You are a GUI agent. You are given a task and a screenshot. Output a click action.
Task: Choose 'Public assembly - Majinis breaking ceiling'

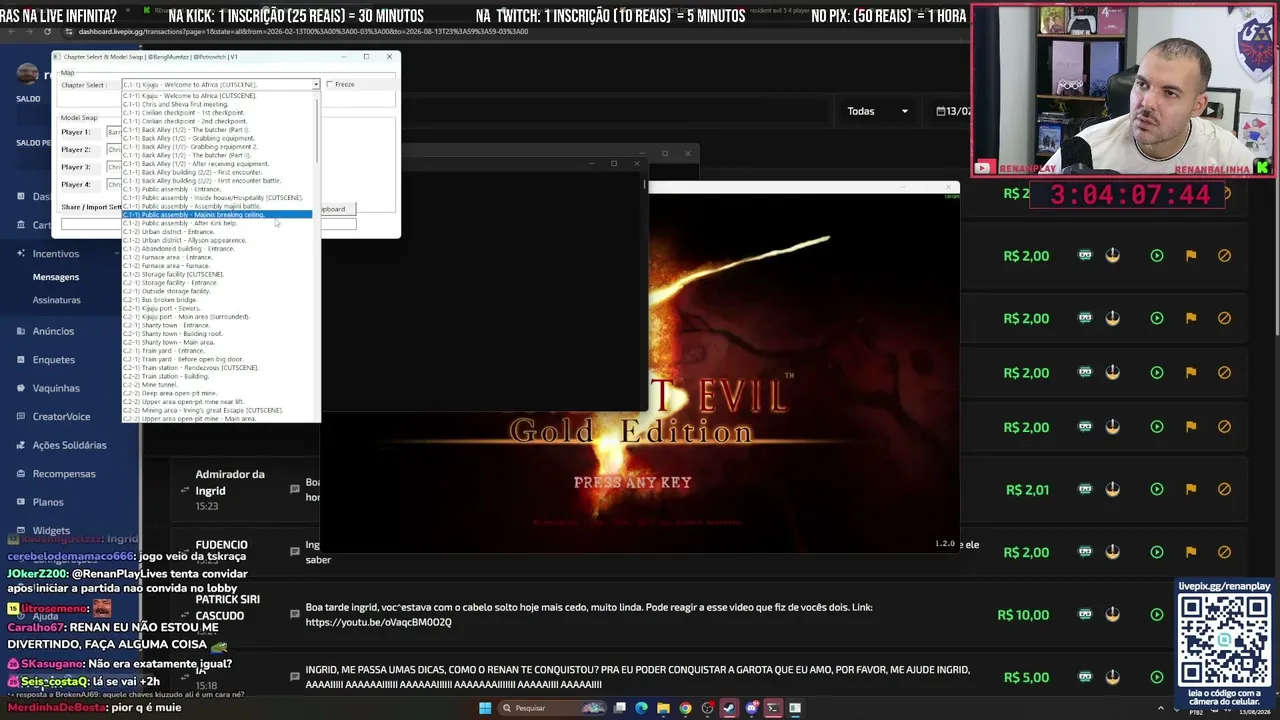click(217, 215)
